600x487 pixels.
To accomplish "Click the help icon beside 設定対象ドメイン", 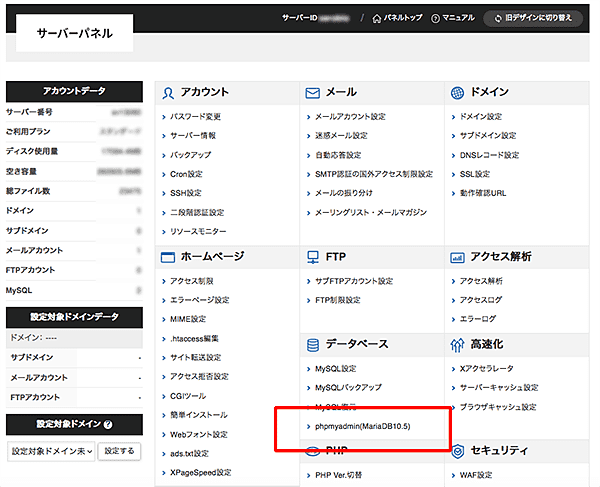I will point(108,424).
